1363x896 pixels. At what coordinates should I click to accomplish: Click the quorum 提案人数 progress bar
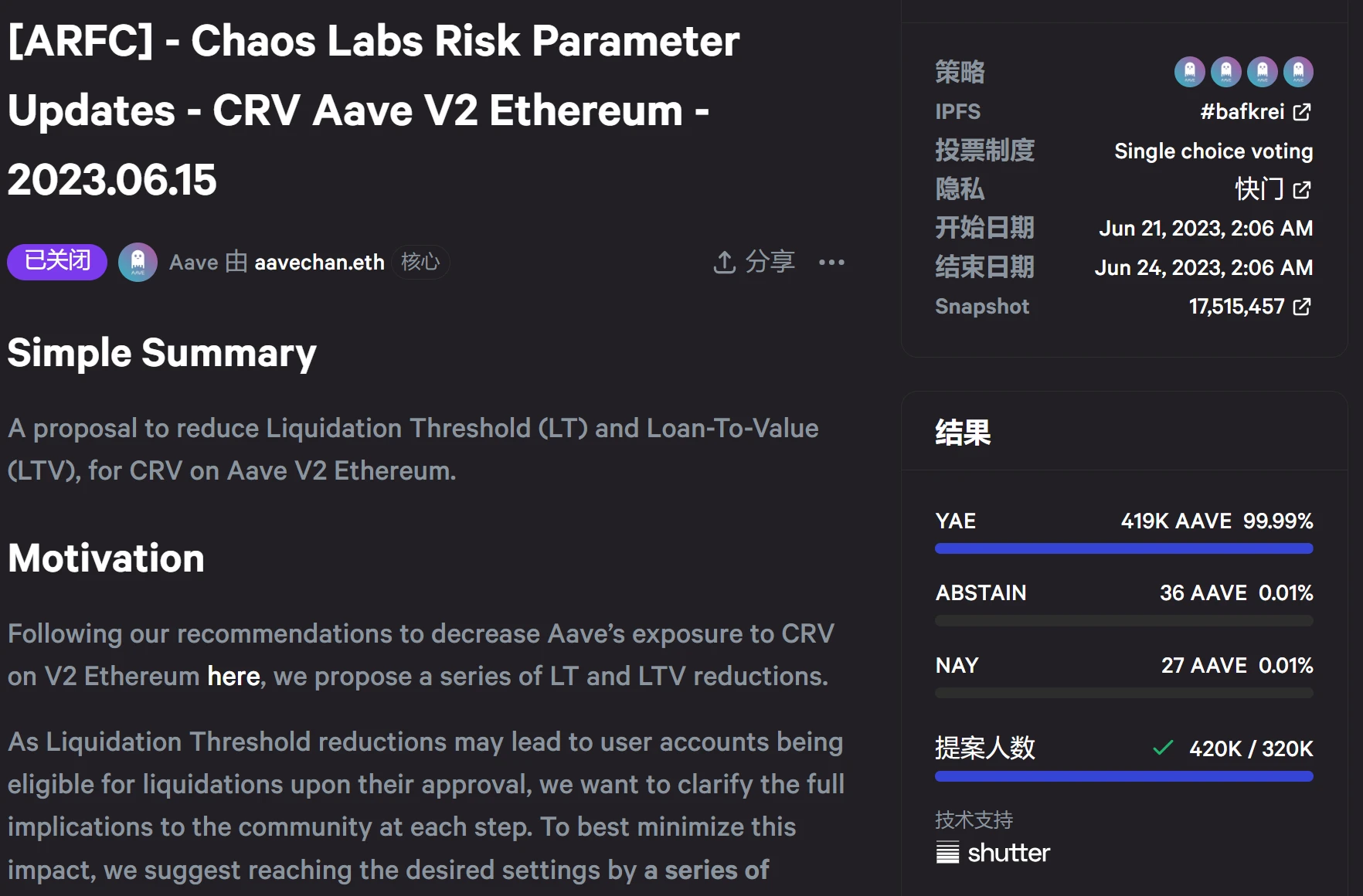tap(1123, 776)
